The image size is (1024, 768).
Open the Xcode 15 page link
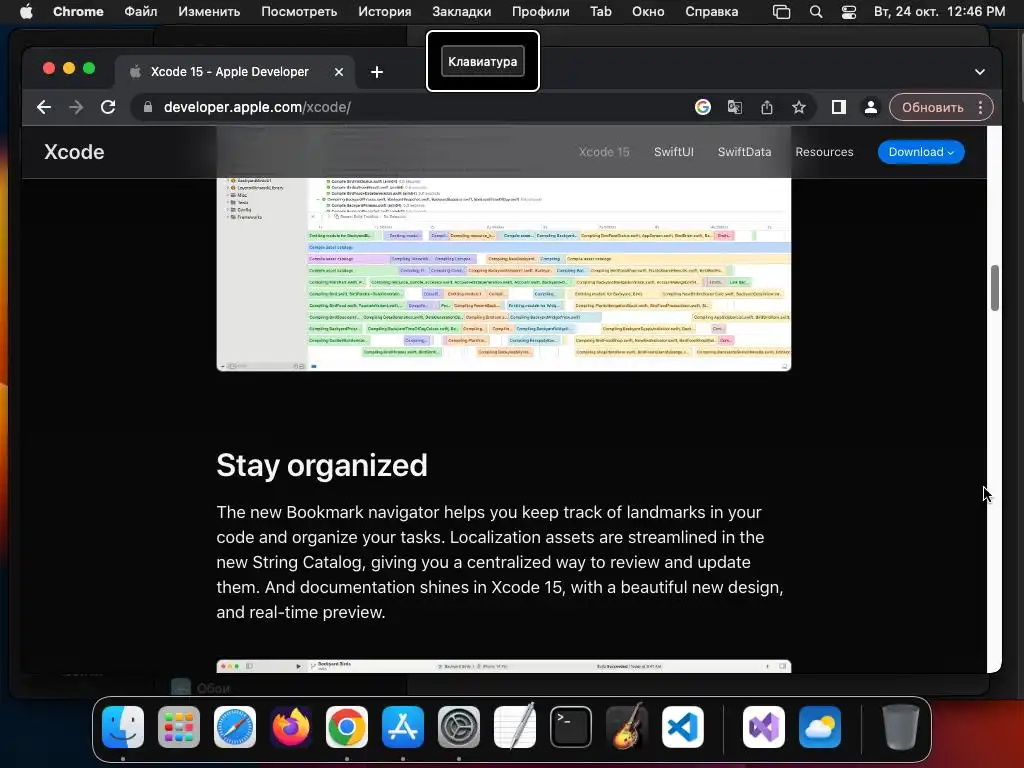tap(604, 152)
